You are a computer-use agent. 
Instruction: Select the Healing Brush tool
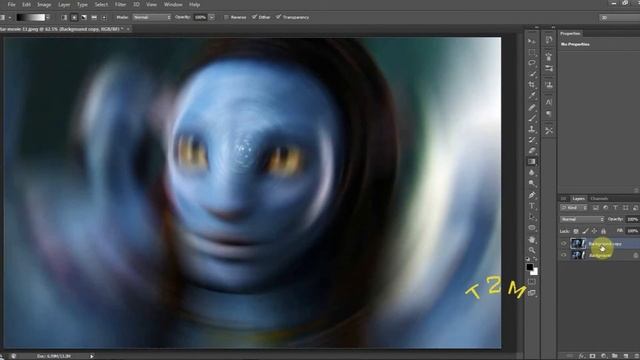pyautogui.click(x=531, y=107)
